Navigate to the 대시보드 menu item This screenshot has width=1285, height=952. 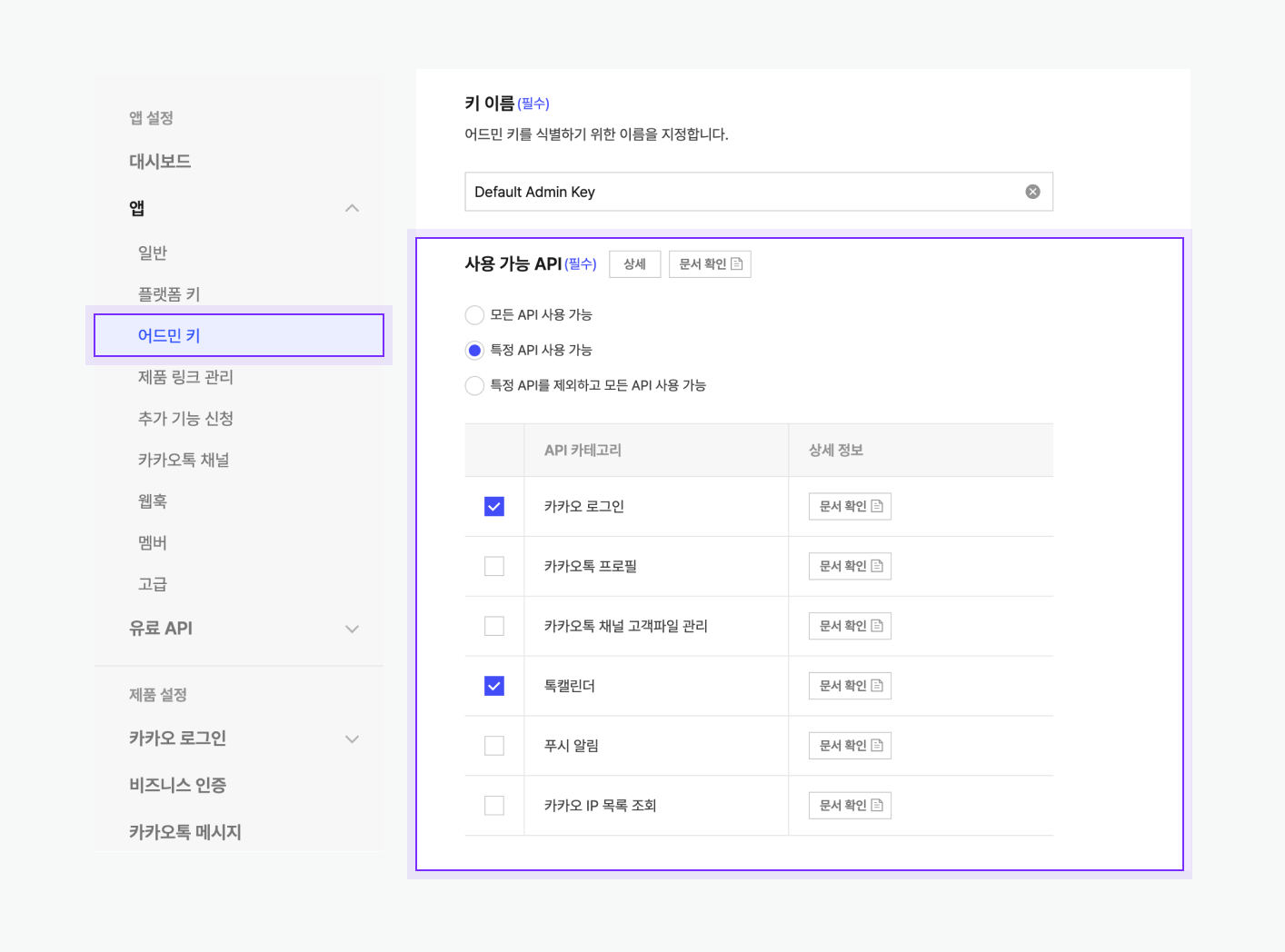pyautogui.click(x=160, y=161)
